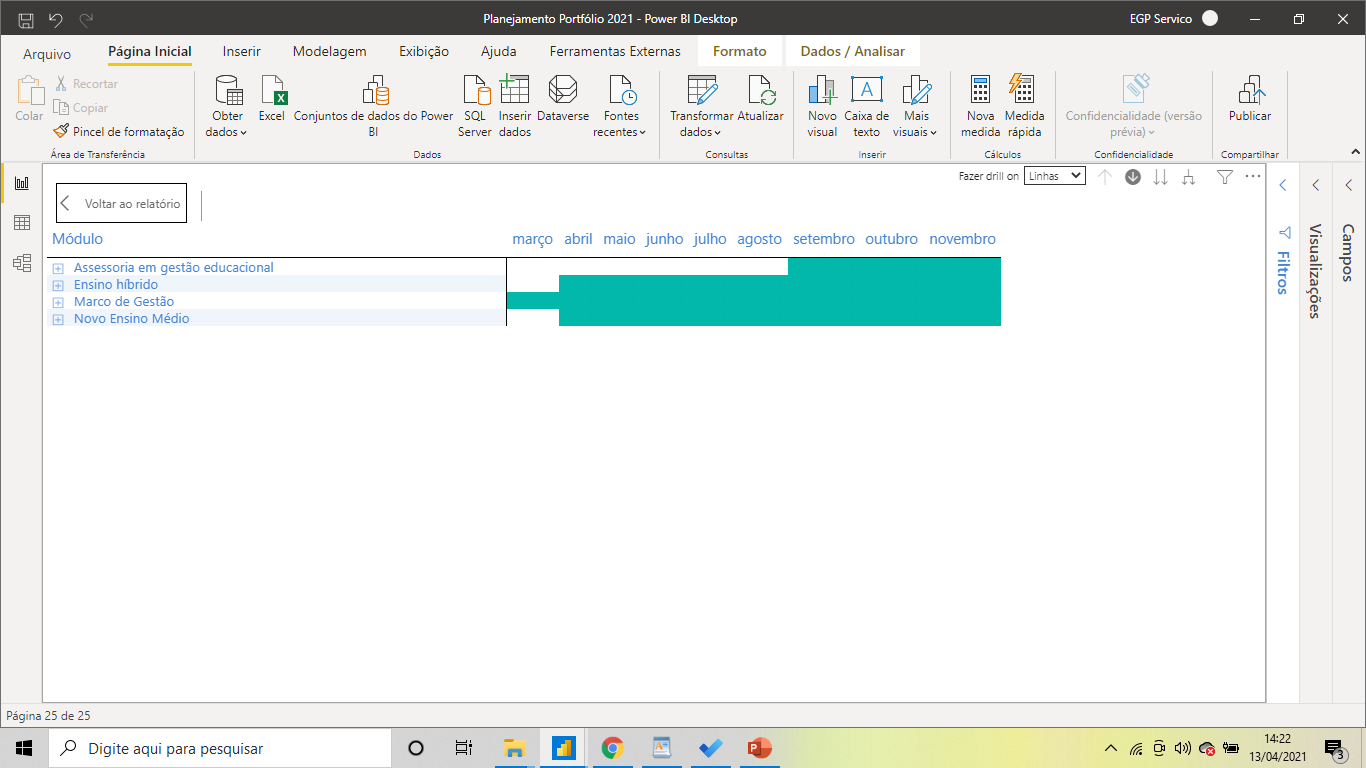Open the Obter dados menu

(x=228, y=107)
